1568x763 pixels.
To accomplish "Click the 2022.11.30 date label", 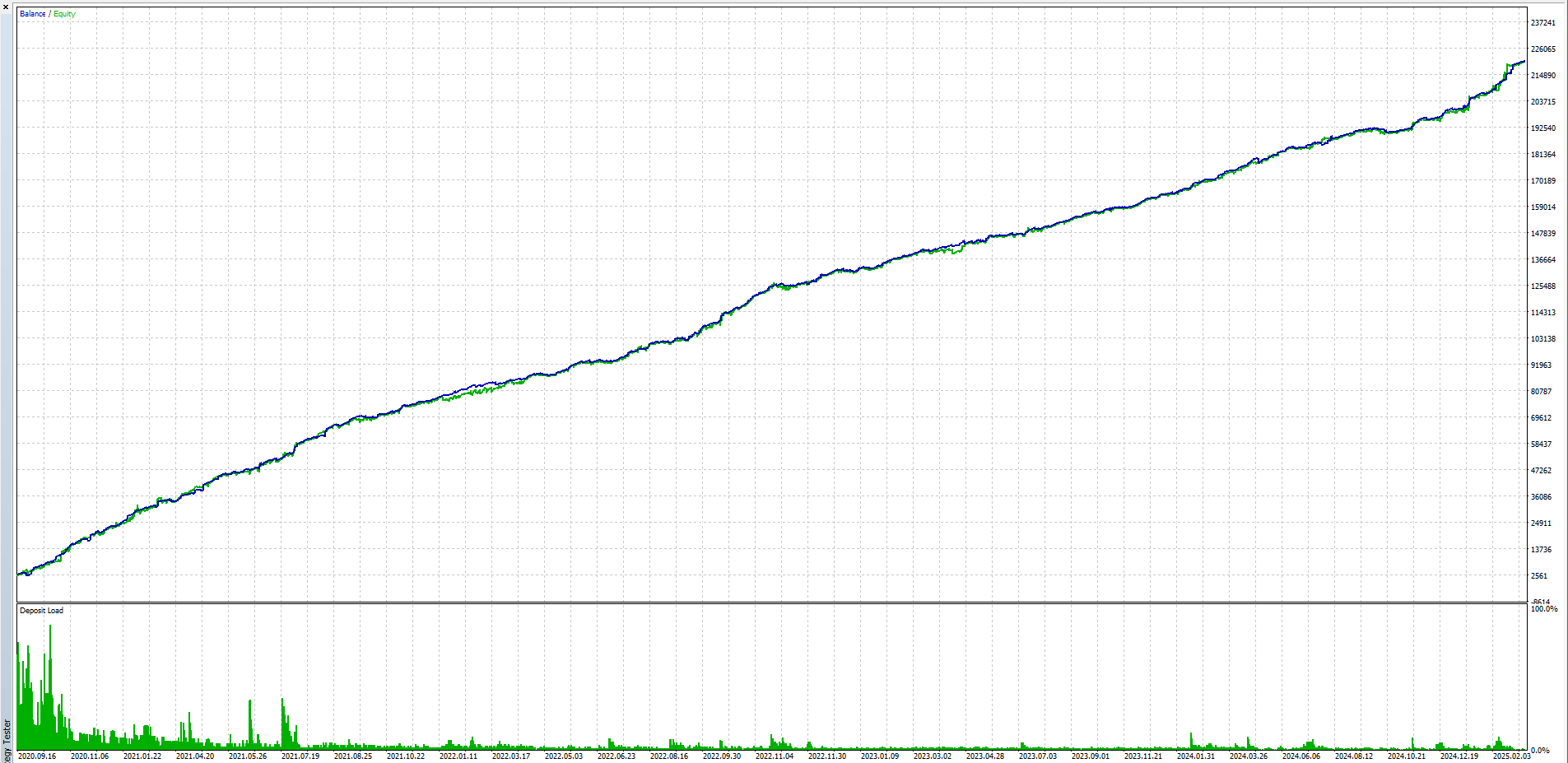I will [827, 756].
